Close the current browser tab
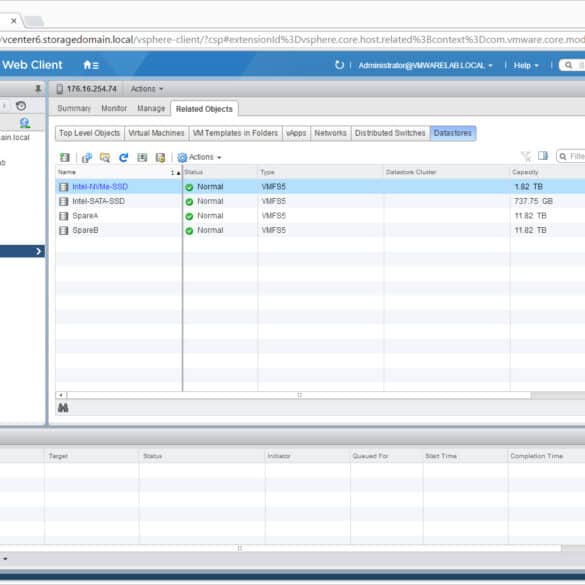 coord(14,21)
